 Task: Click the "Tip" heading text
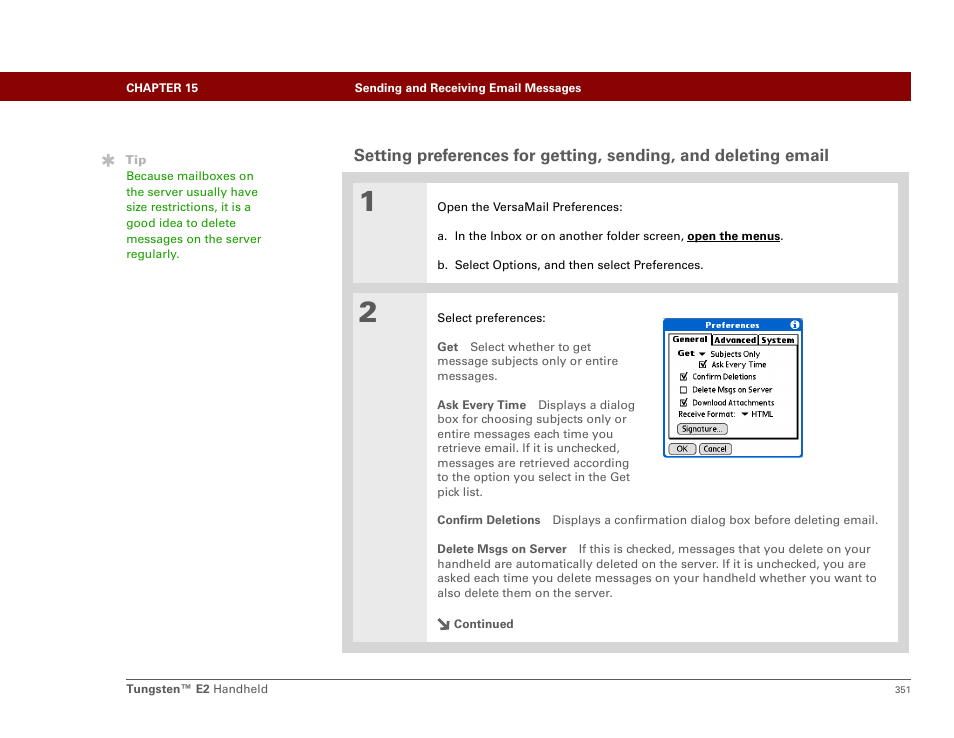coord(136,160)
